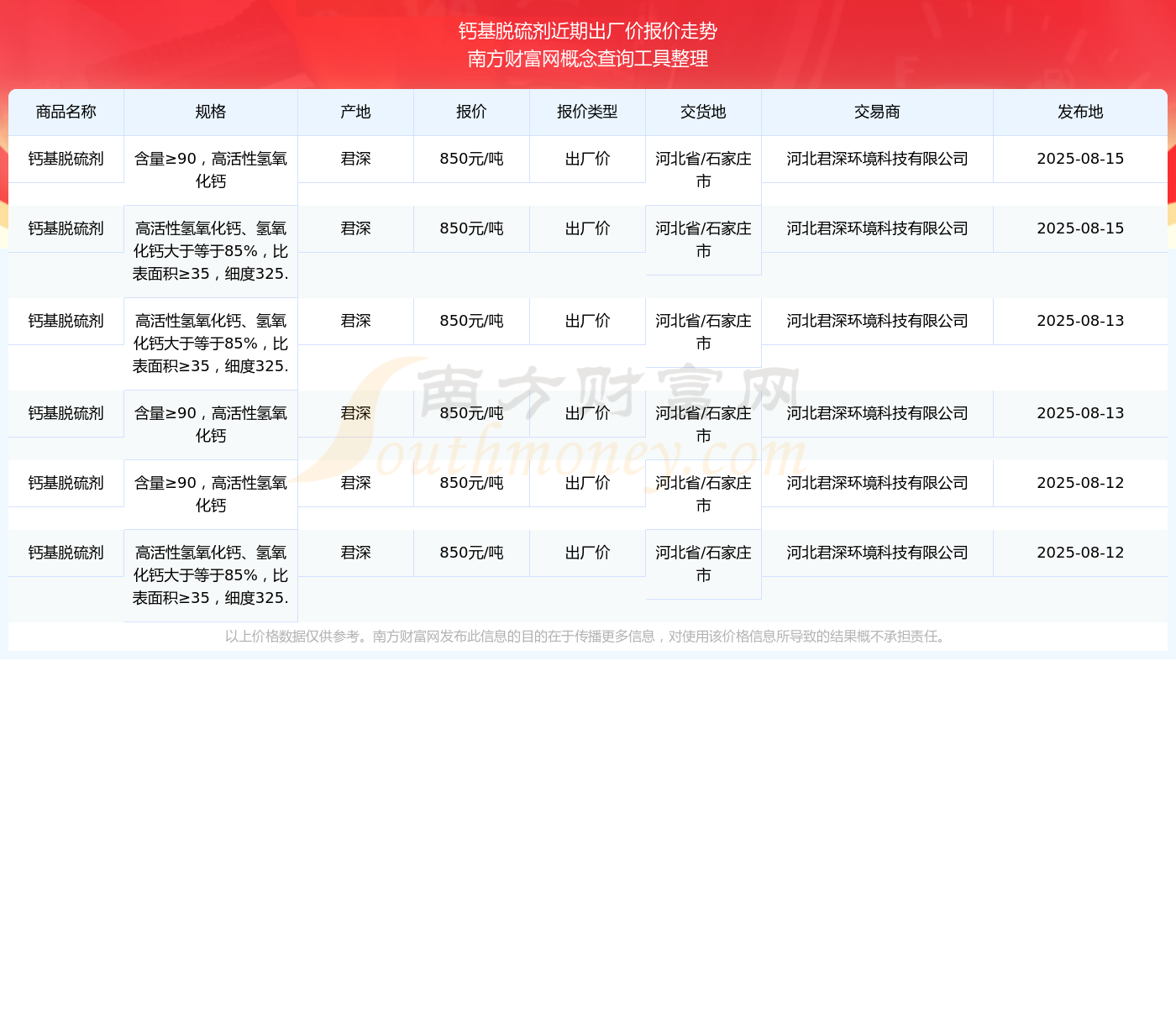
Task: Click 850元/吨 in 2025-08-15 细度325 row
Action: click(x=472, y=228)
